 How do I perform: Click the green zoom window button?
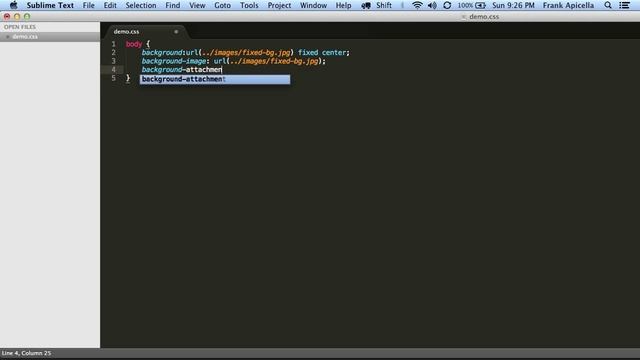point(27,17)
